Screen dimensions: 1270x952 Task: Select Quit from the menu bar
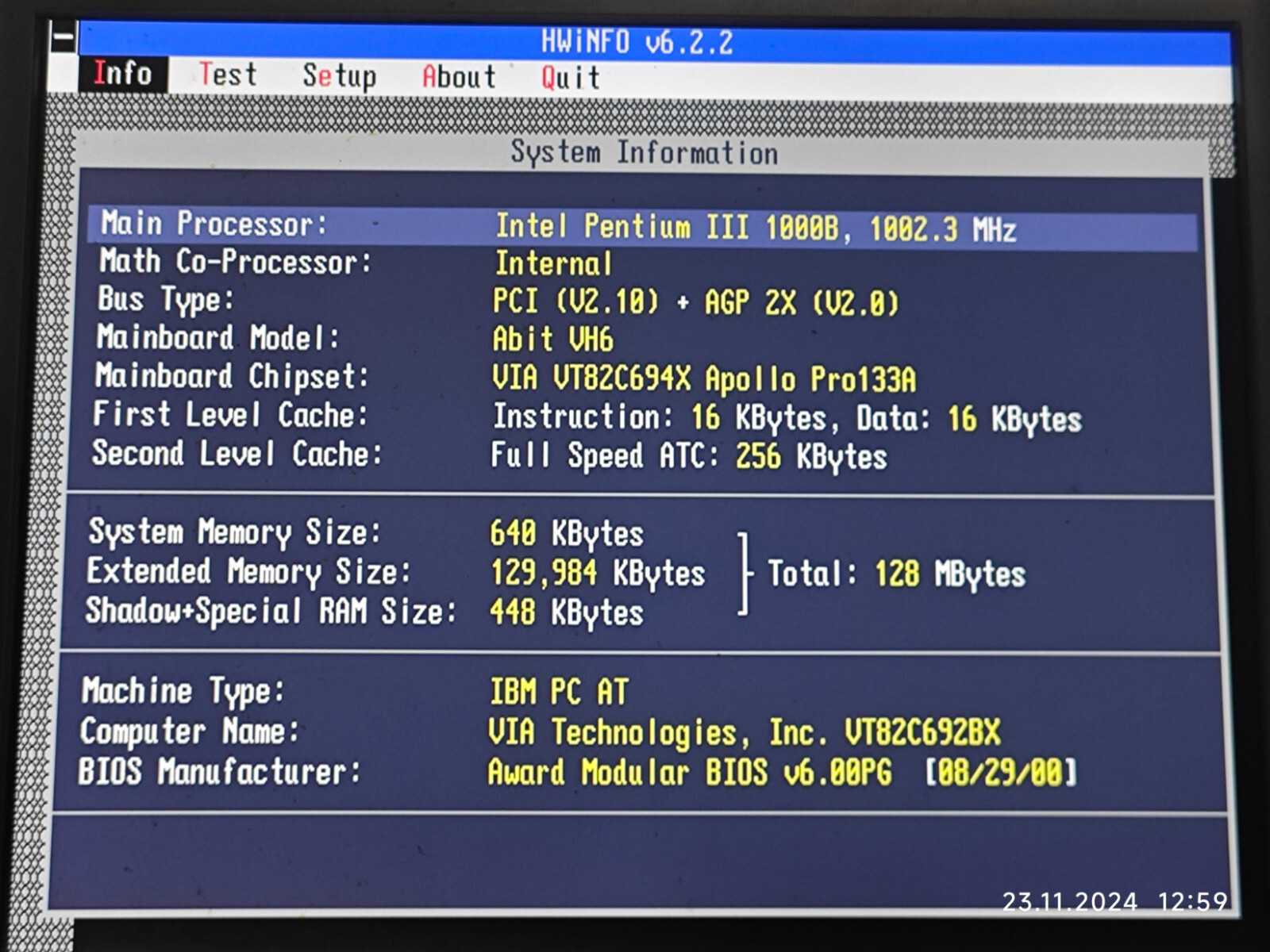(x=571, y=78)
